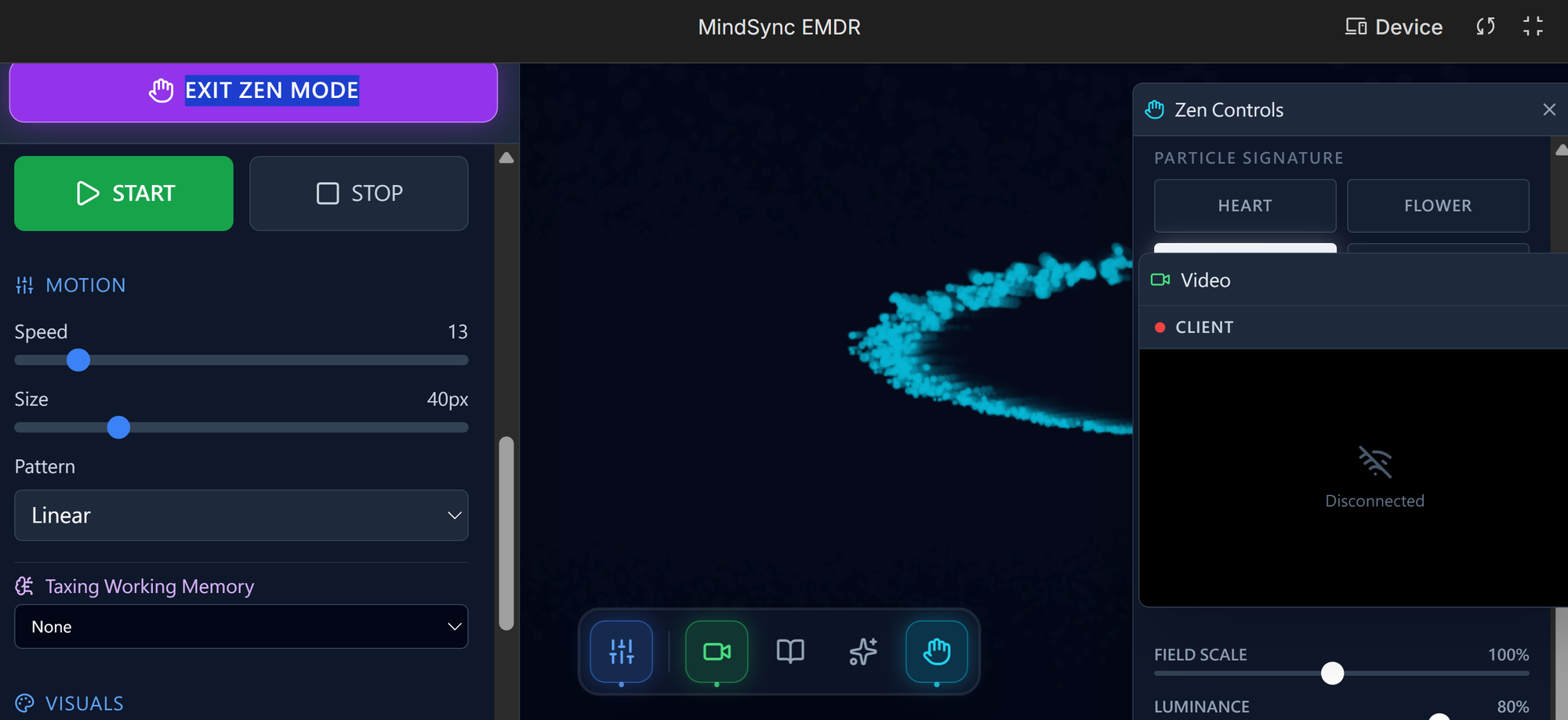The image size is (1568, 720).
Task: Click the Field Scale slider handle
Action: click(1332, 673)
